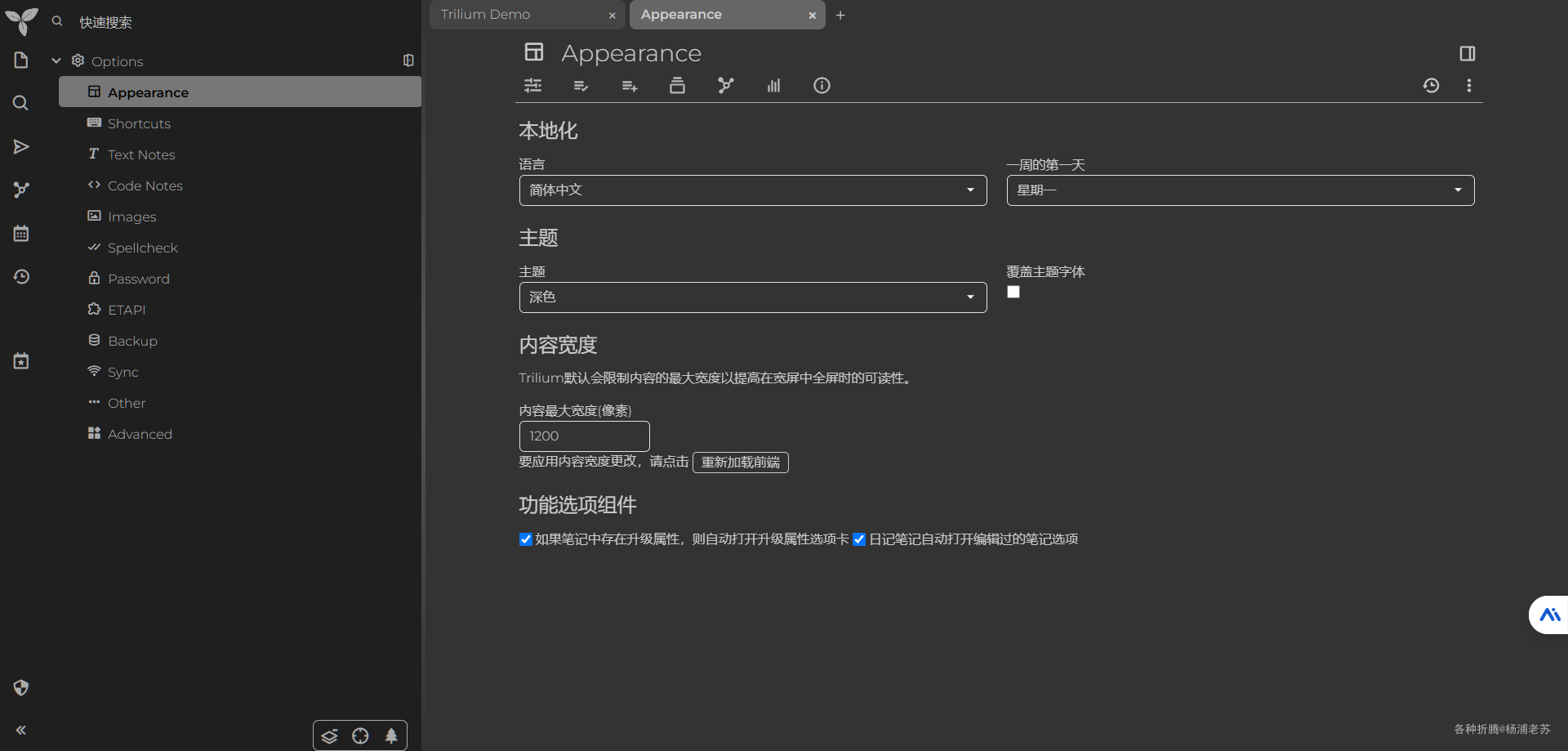Open note revisions history icon
Screen dimensions: 1568x751
pyautogui.click(x=1431, y=86)
